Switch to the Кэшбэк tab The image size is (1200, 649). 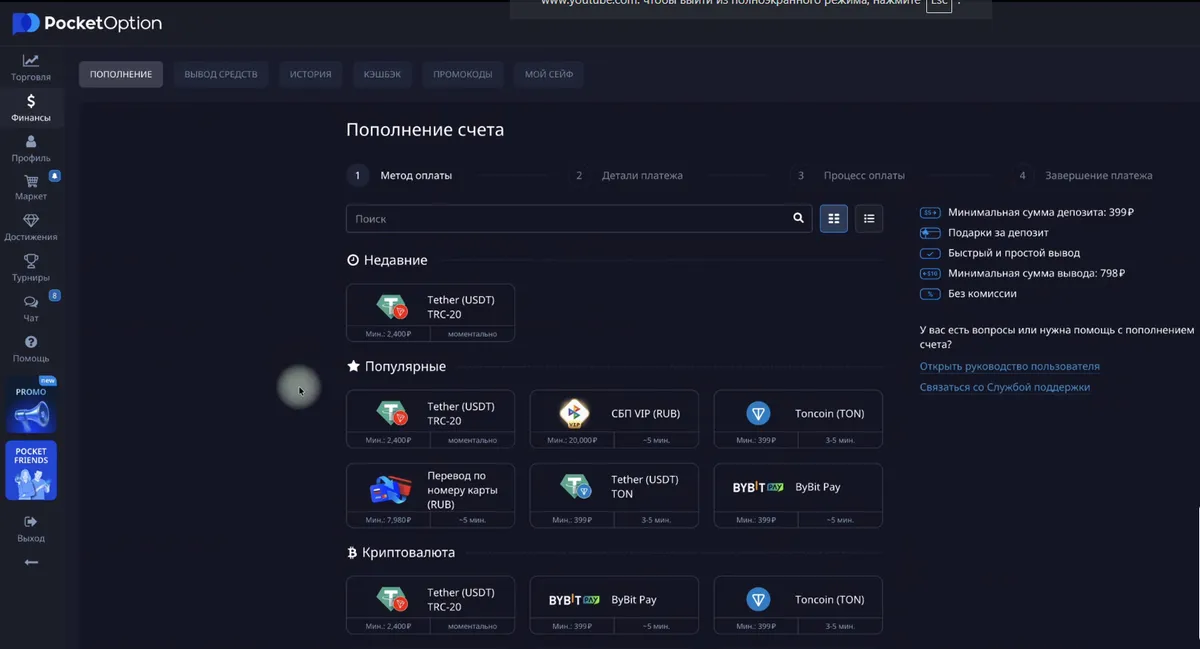tap(383, 73)
